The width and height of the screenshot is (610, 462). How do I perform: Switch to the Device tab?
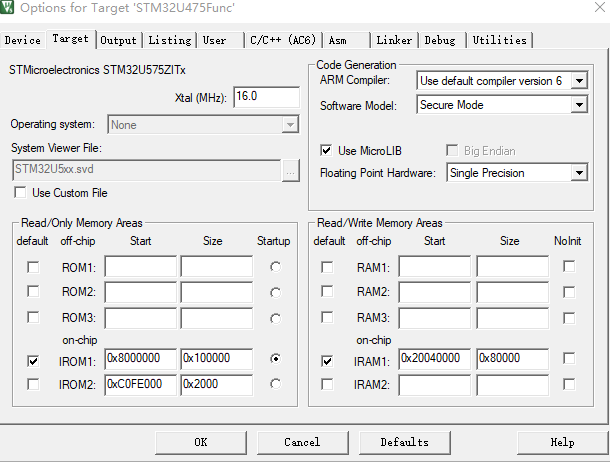[x=23, y=40]
